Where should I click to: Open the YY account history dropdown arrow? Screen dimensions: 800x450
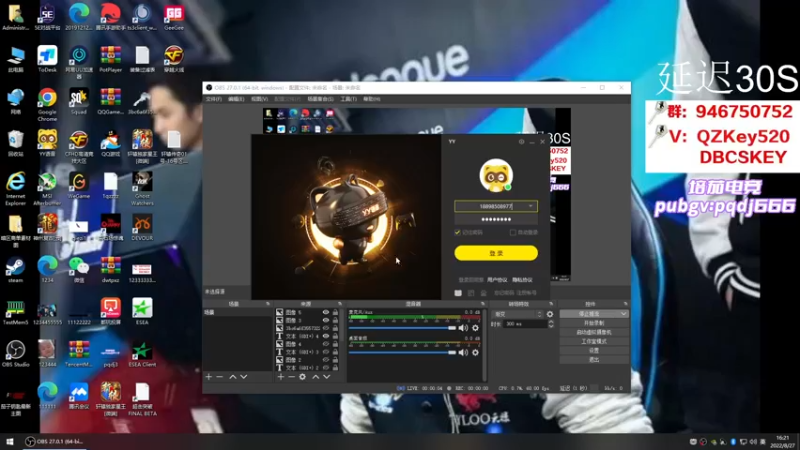(531, 206)
